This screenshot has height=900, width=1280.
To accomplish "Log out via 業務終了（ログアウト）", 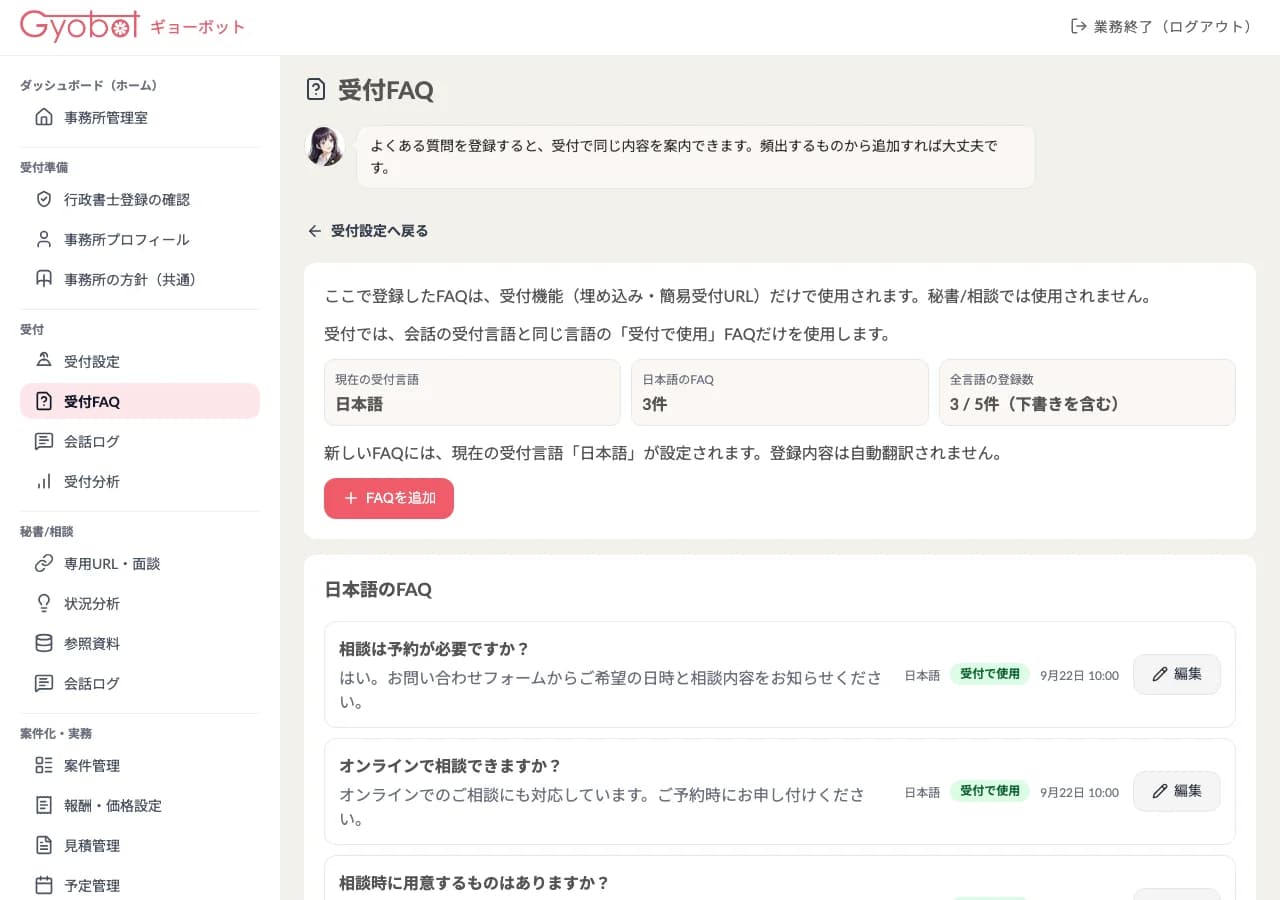I will [x=1161, y=26].
